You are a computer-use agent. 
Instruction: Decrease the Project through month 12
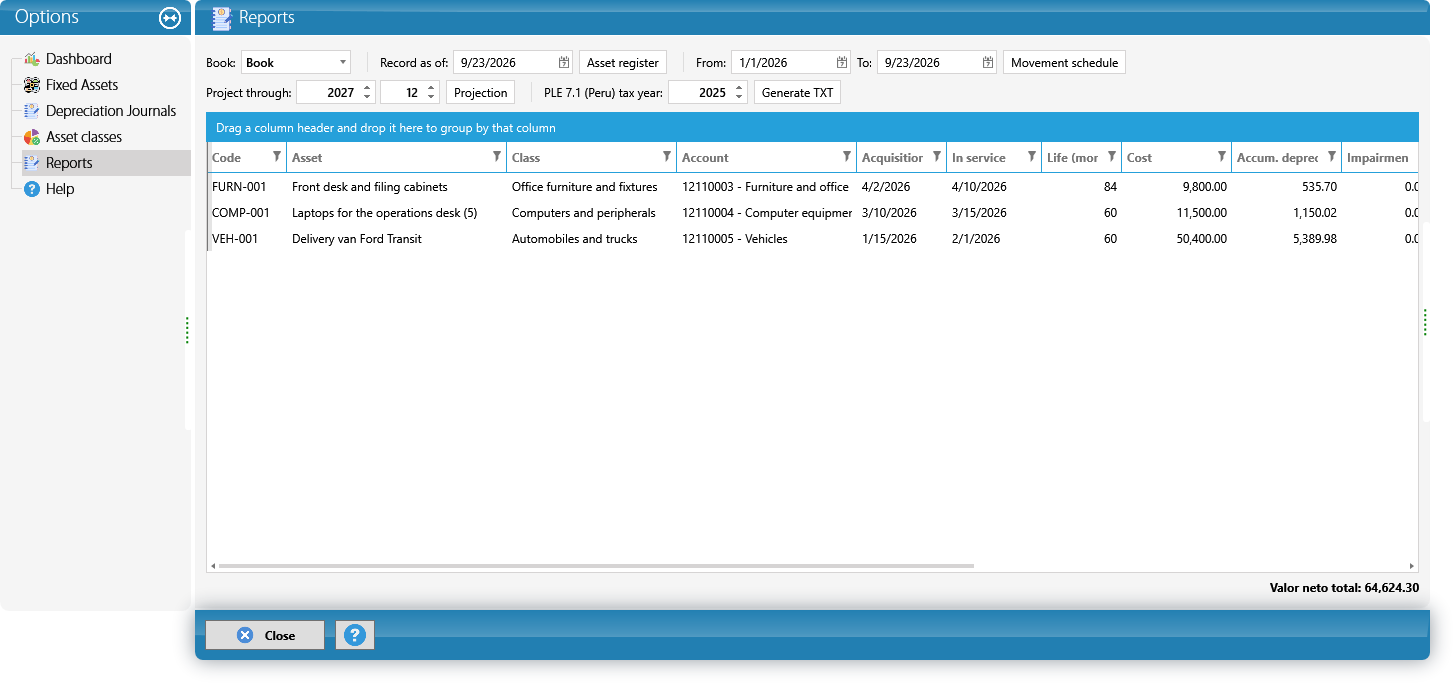click(431, 97)
